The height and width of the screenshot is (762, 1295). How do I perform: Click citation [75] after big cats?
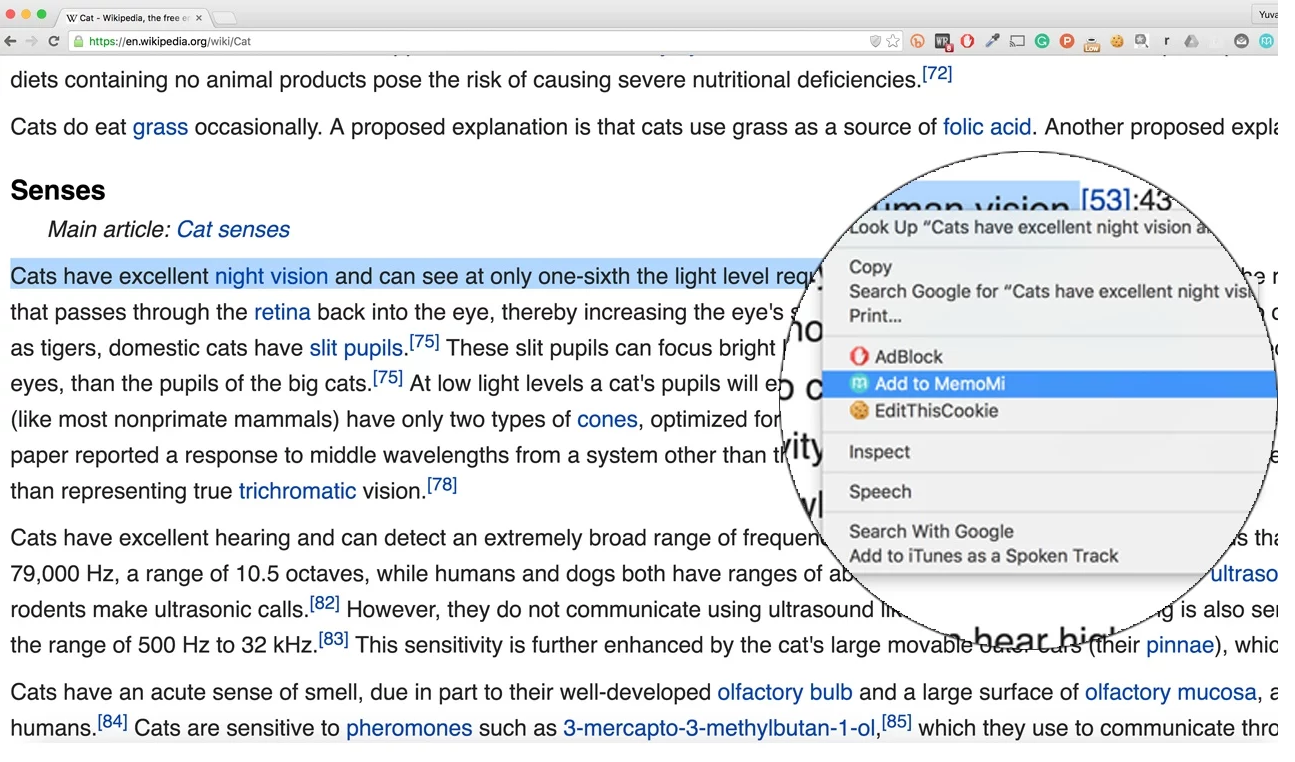click(388, 378)
